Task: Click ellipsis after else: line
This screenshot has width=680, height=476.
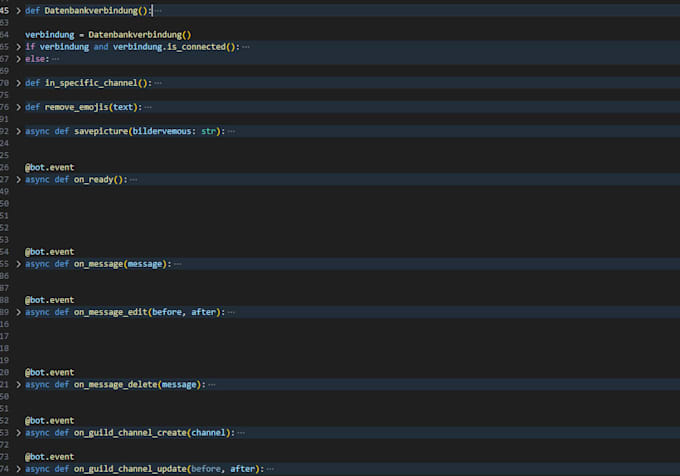Action: tap(56, 59)
